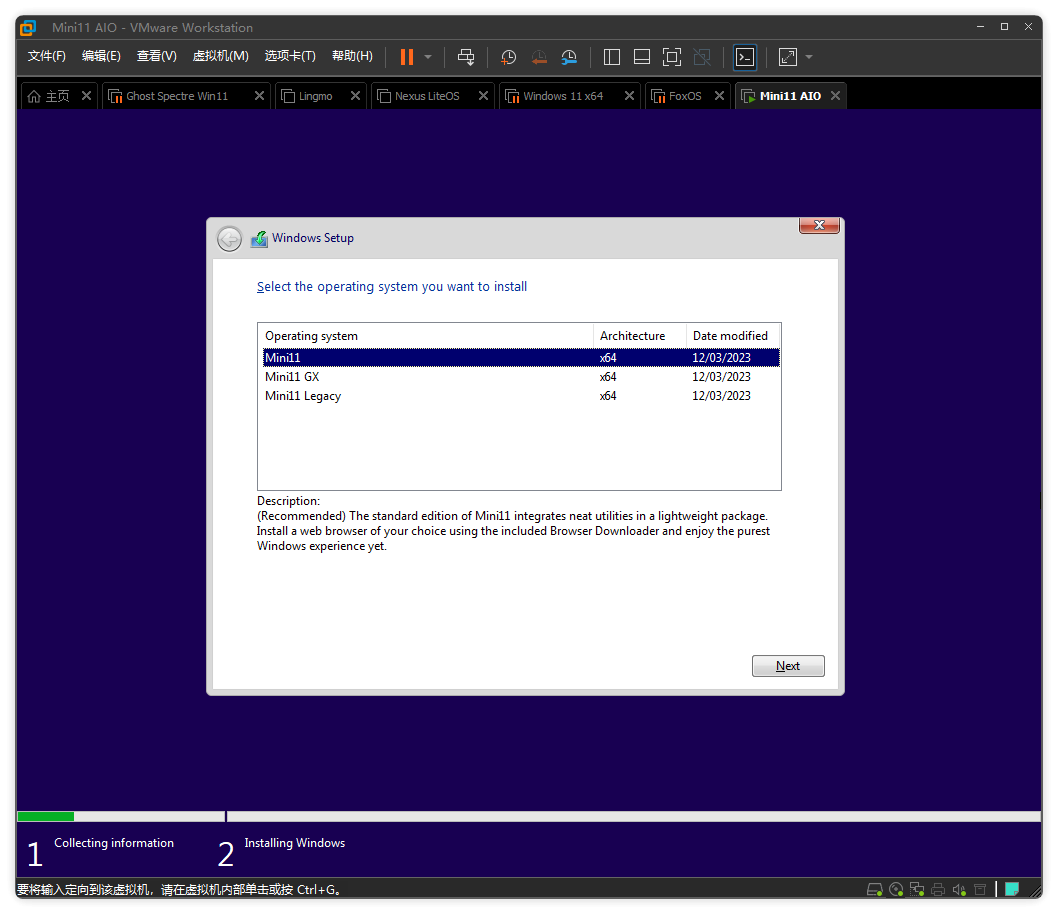Pause the virtual machine with the orange button
Viewport: 1058px width, 914px height.
click(406, 57)
